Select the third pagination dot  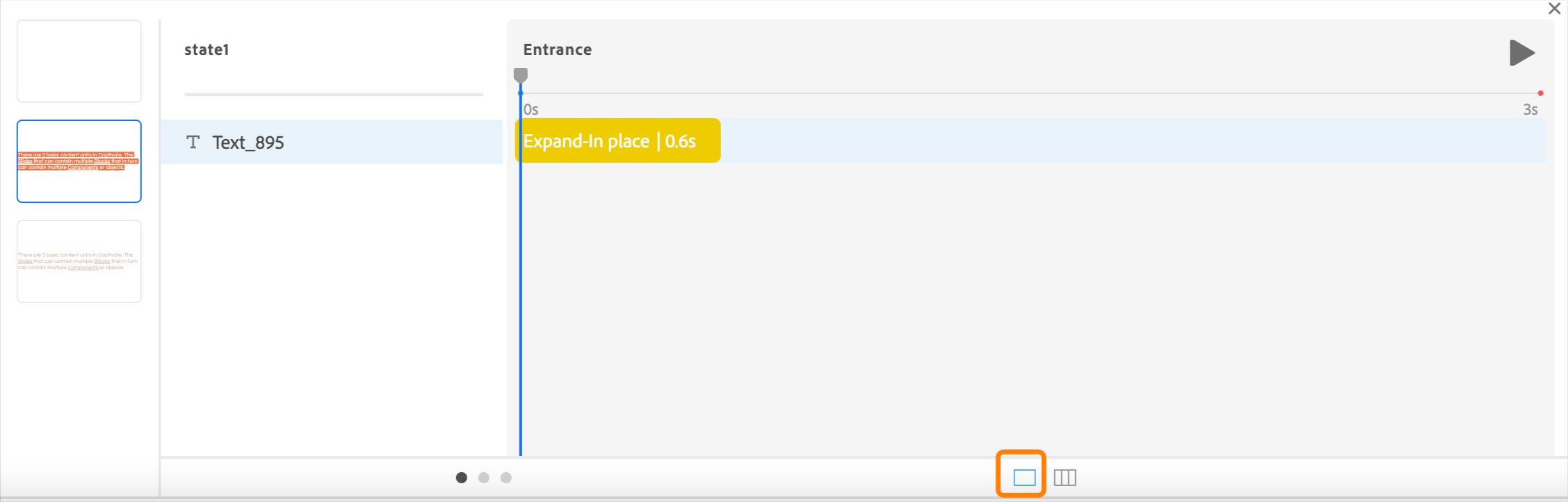tap(506, 478)
